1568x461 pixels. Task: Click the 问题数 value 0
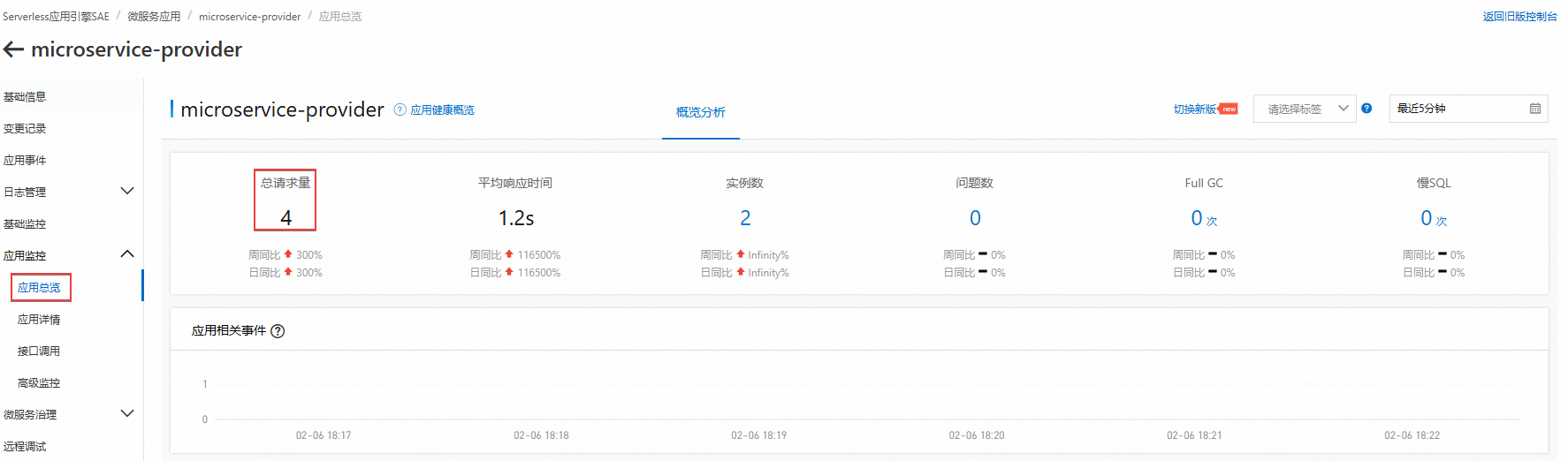(x=975, y=218)
